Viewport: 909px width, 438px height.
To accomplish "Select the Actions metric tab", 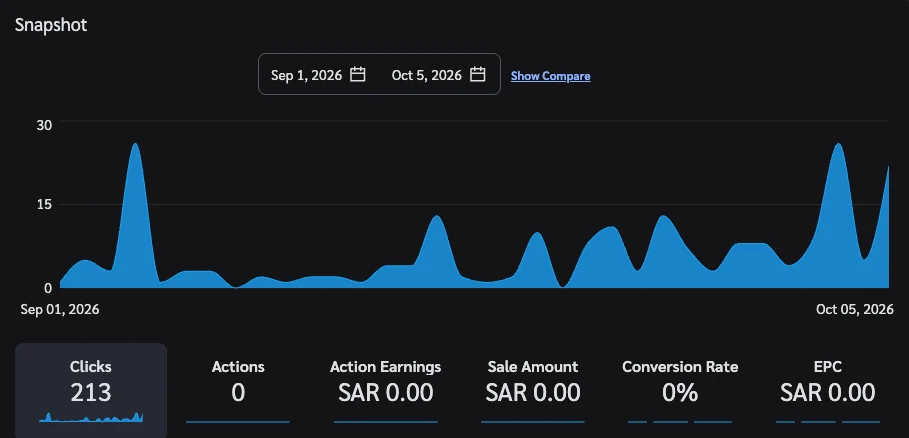I will [x=238, y=390].
